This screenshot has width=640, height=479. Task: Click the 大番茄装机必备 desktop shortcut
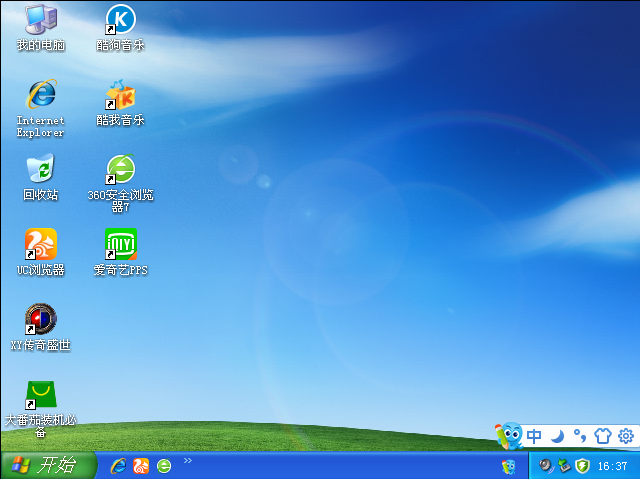coord(41,409)
